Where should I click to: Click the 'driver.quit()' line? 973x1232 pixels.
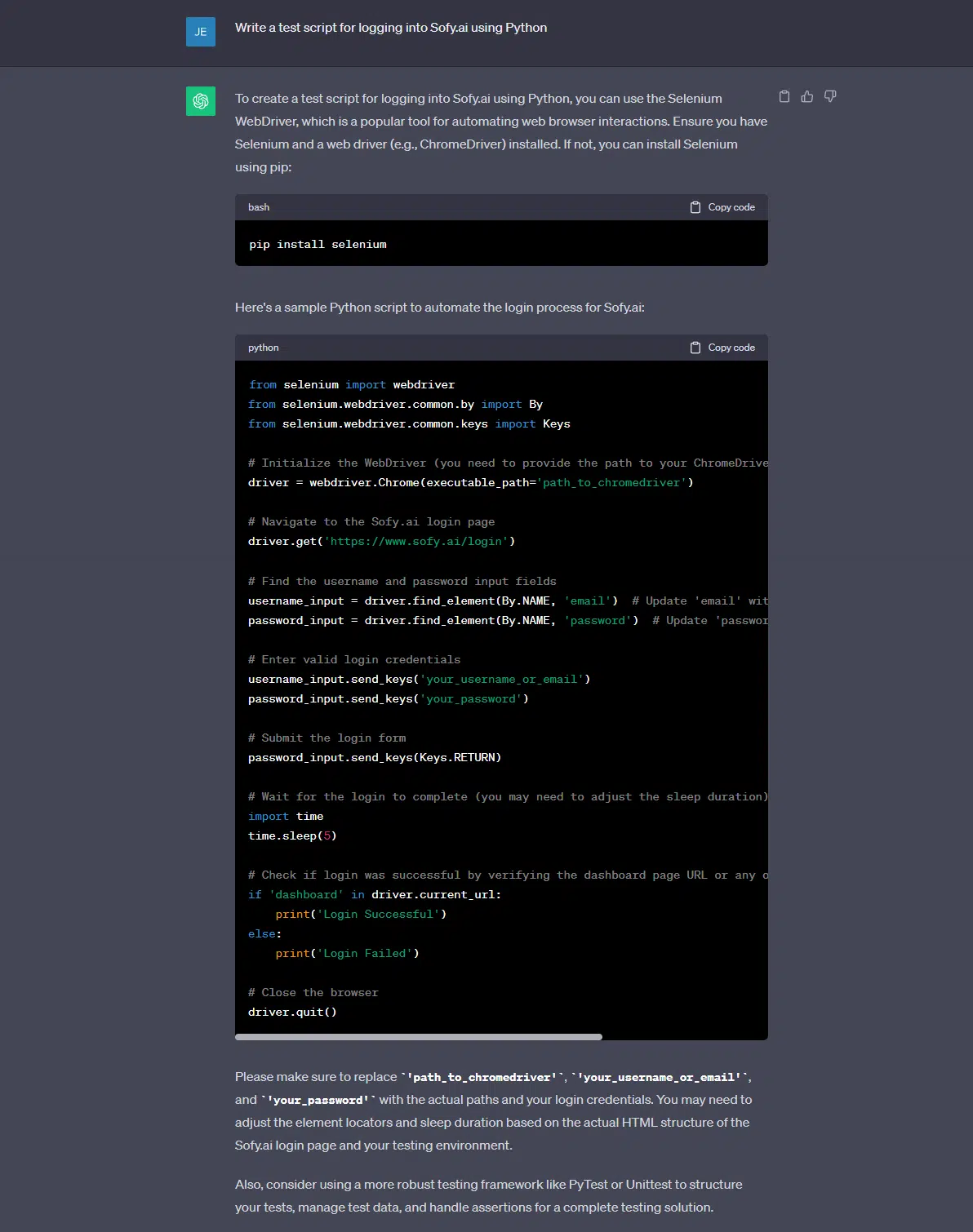click(292, 1013)
